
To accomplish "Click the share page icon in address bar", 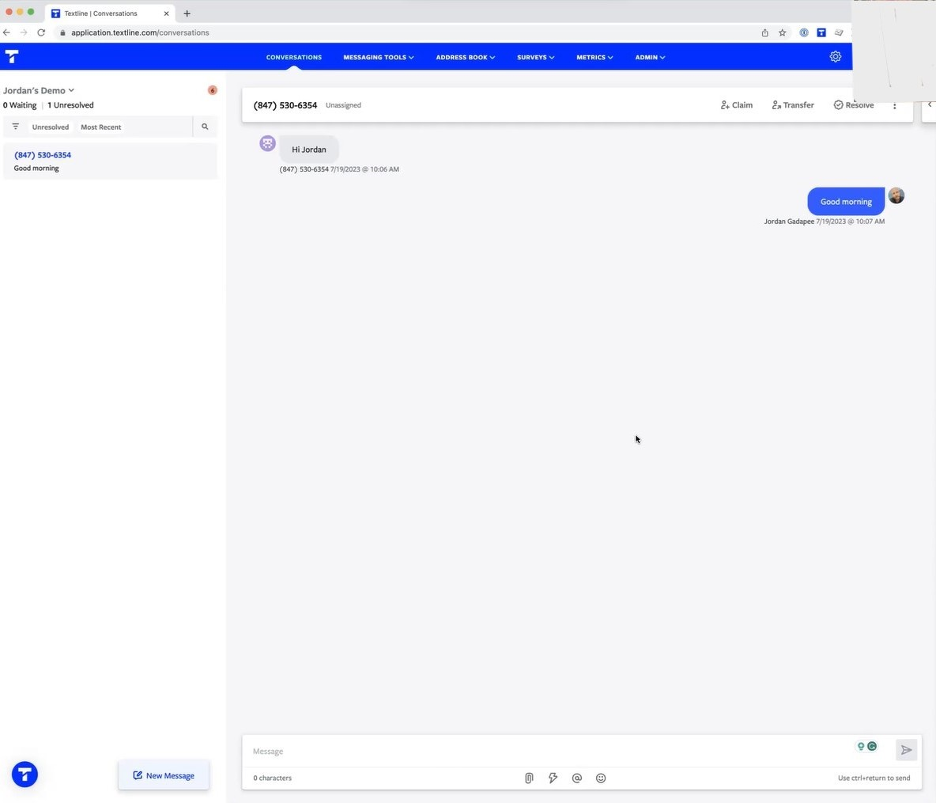I will pos(765,33).
